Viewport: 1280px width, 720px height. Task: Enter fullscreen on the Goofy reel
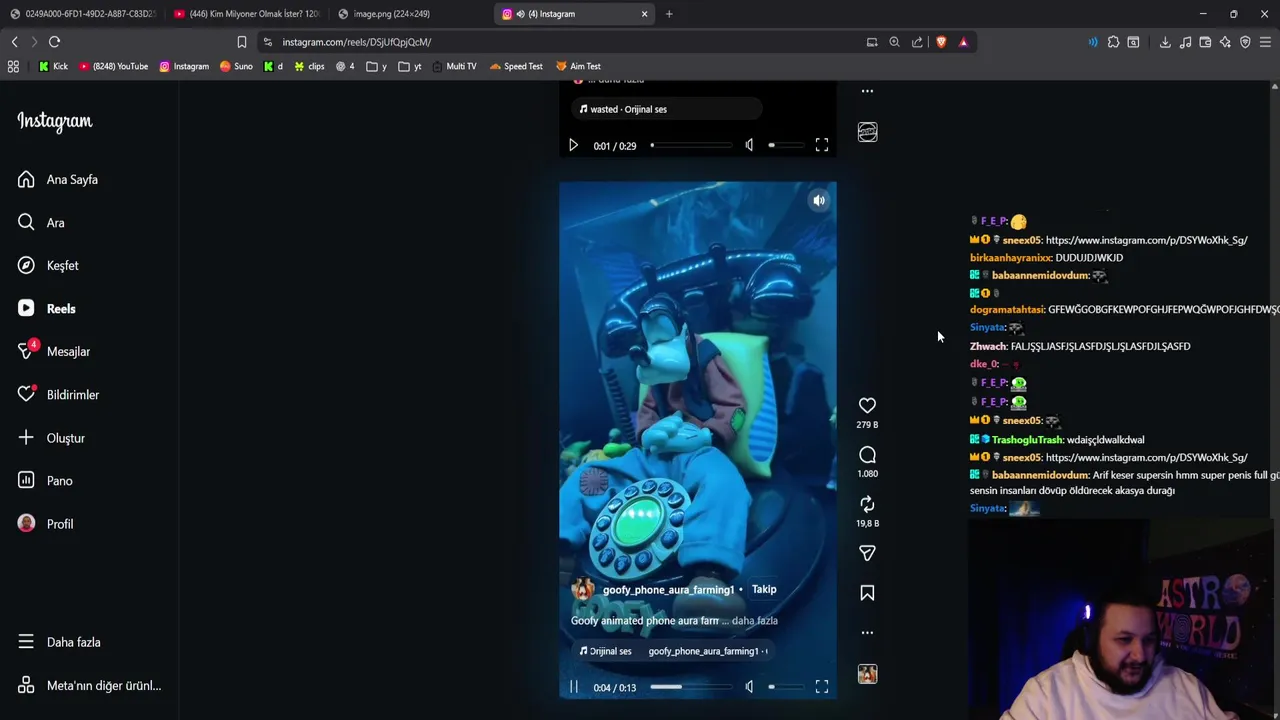(822, 687)
